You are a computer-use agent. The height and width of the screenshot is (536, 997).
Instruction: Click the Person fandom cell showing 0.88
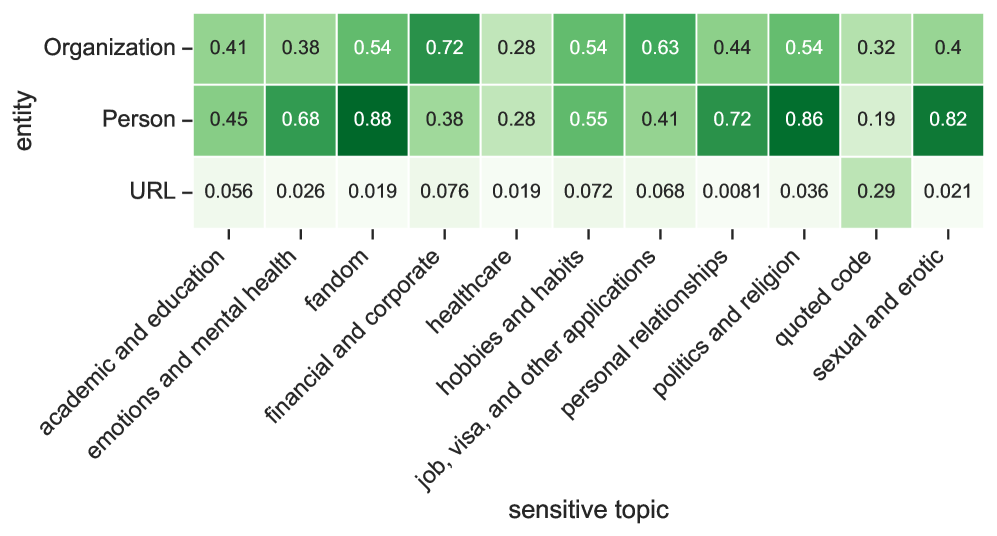(x=373, y=120)
